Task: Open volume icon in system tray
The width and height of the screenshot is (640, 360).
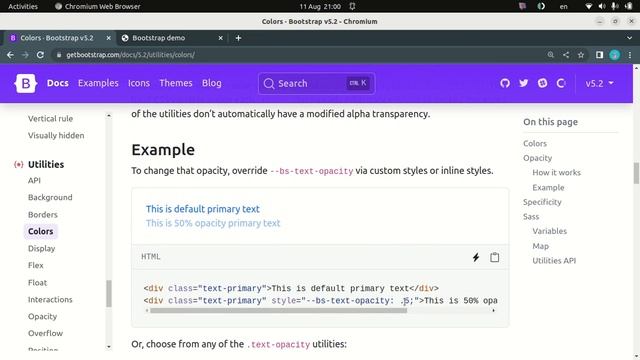Action: [x=602, y=6]
